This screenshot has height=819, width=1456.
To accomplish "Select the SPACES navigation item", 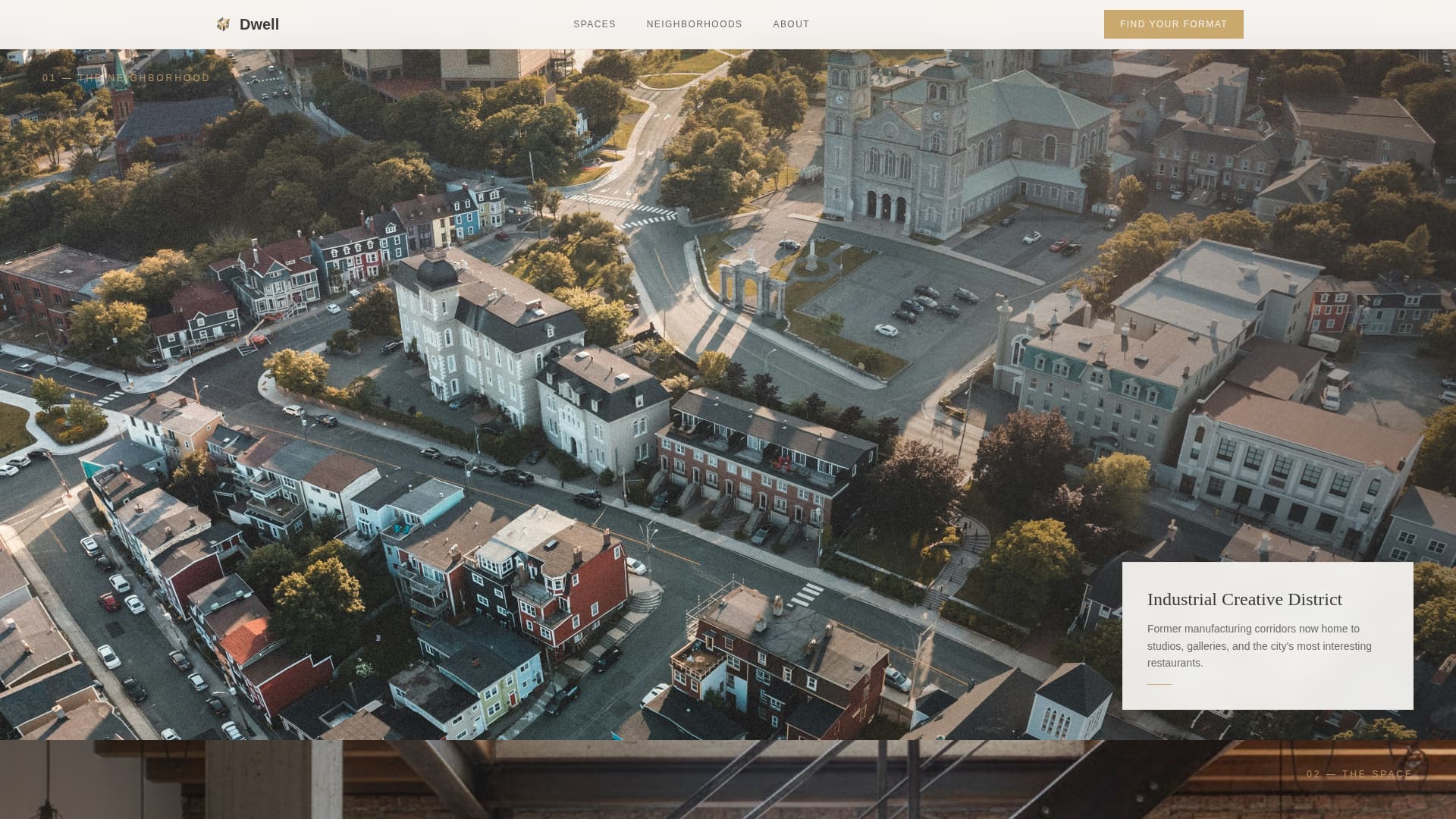I will pyautogui.click(x=595, y=24).
